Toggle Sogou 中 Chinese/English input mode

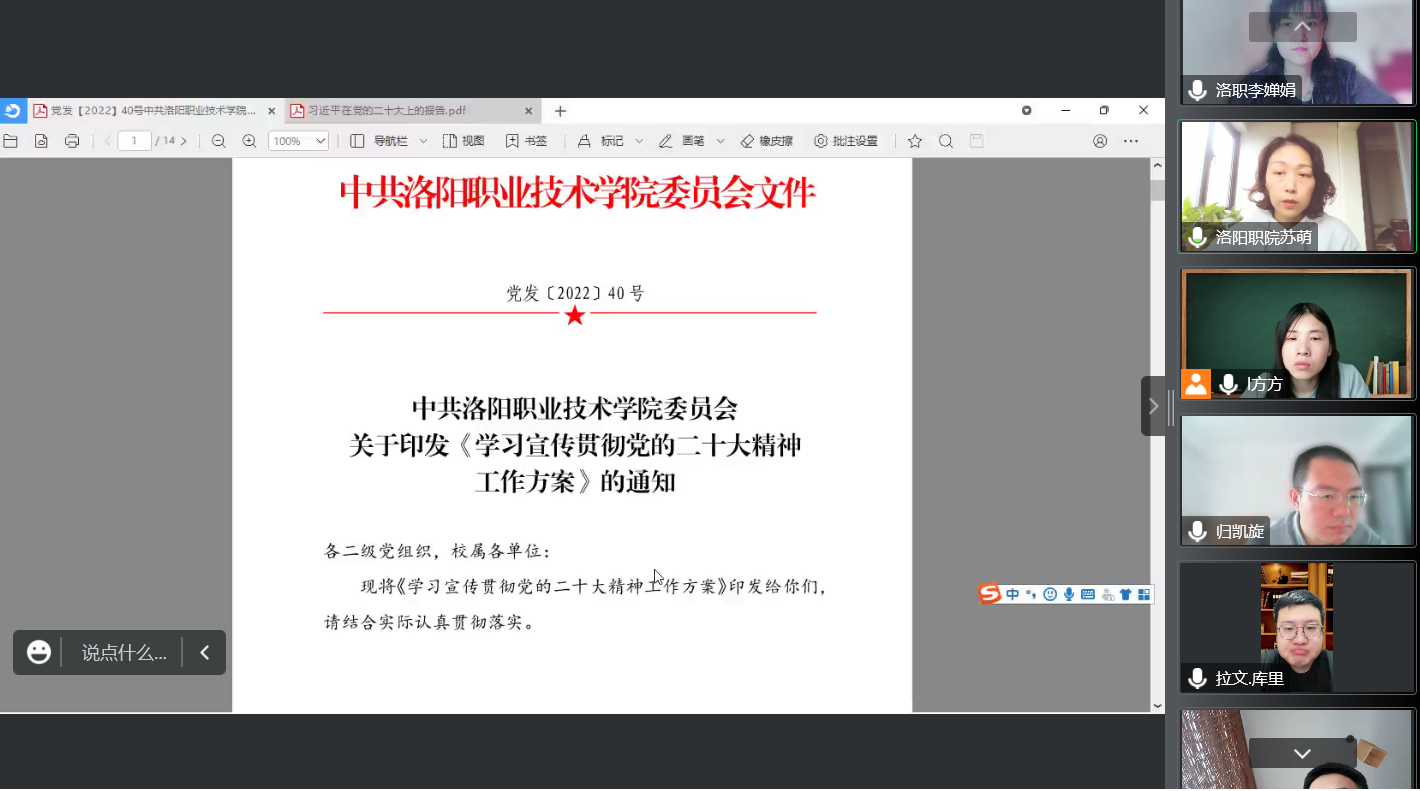click(x=1013, y=594)
